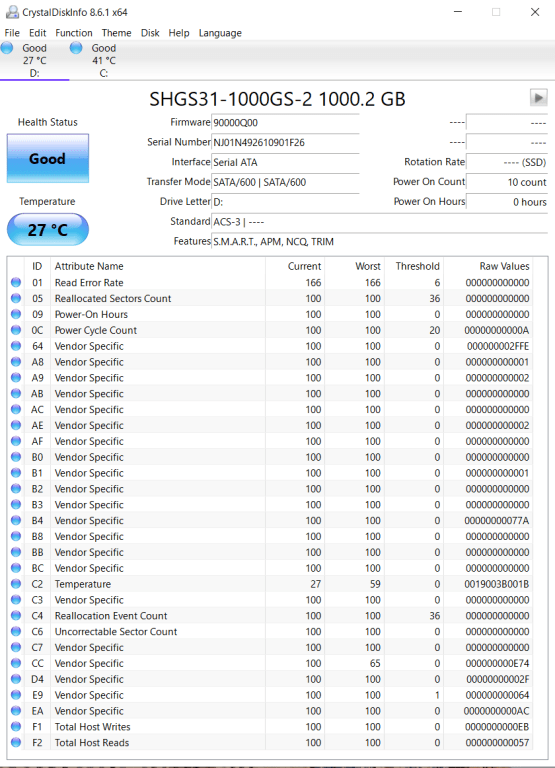The width and height of the screenshot is (555, 768).
Task: Click status orb for attribute A8
Action: tap(16, 361)
